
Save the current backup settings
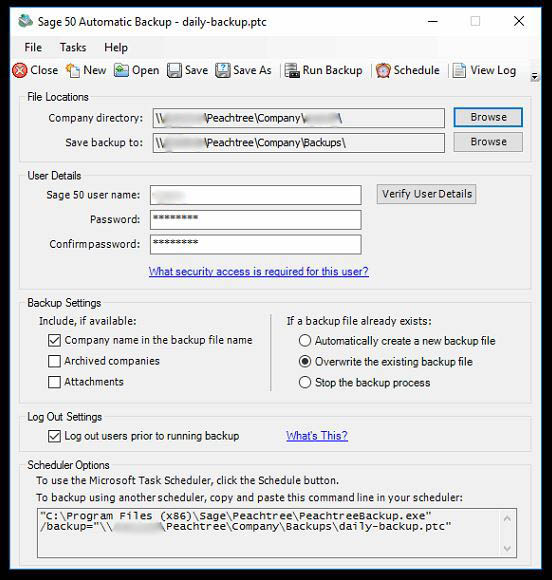pyautogui.click(x=187, y=70)
